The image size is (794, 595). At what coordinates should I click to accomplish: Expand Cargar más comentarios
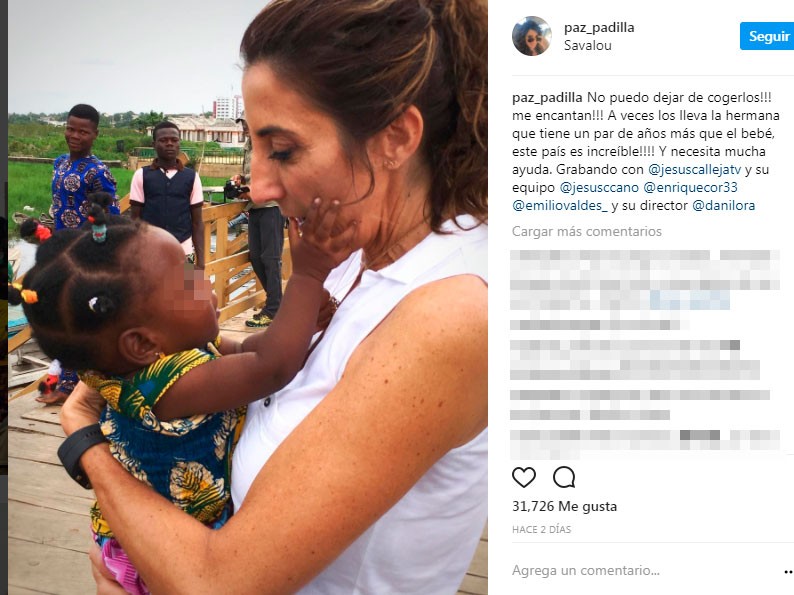click(x=587, y=231)
